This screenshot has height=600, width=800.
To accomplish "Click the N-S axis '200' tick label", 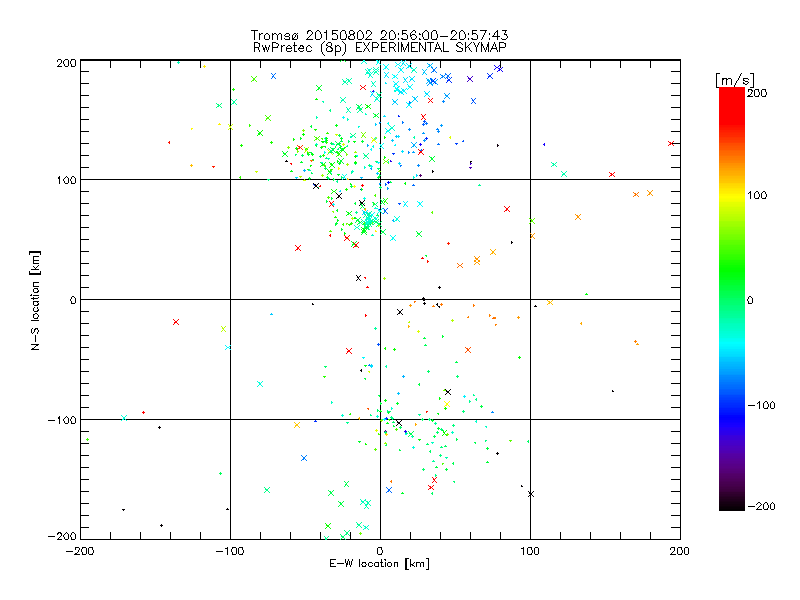I will [66, 63].
